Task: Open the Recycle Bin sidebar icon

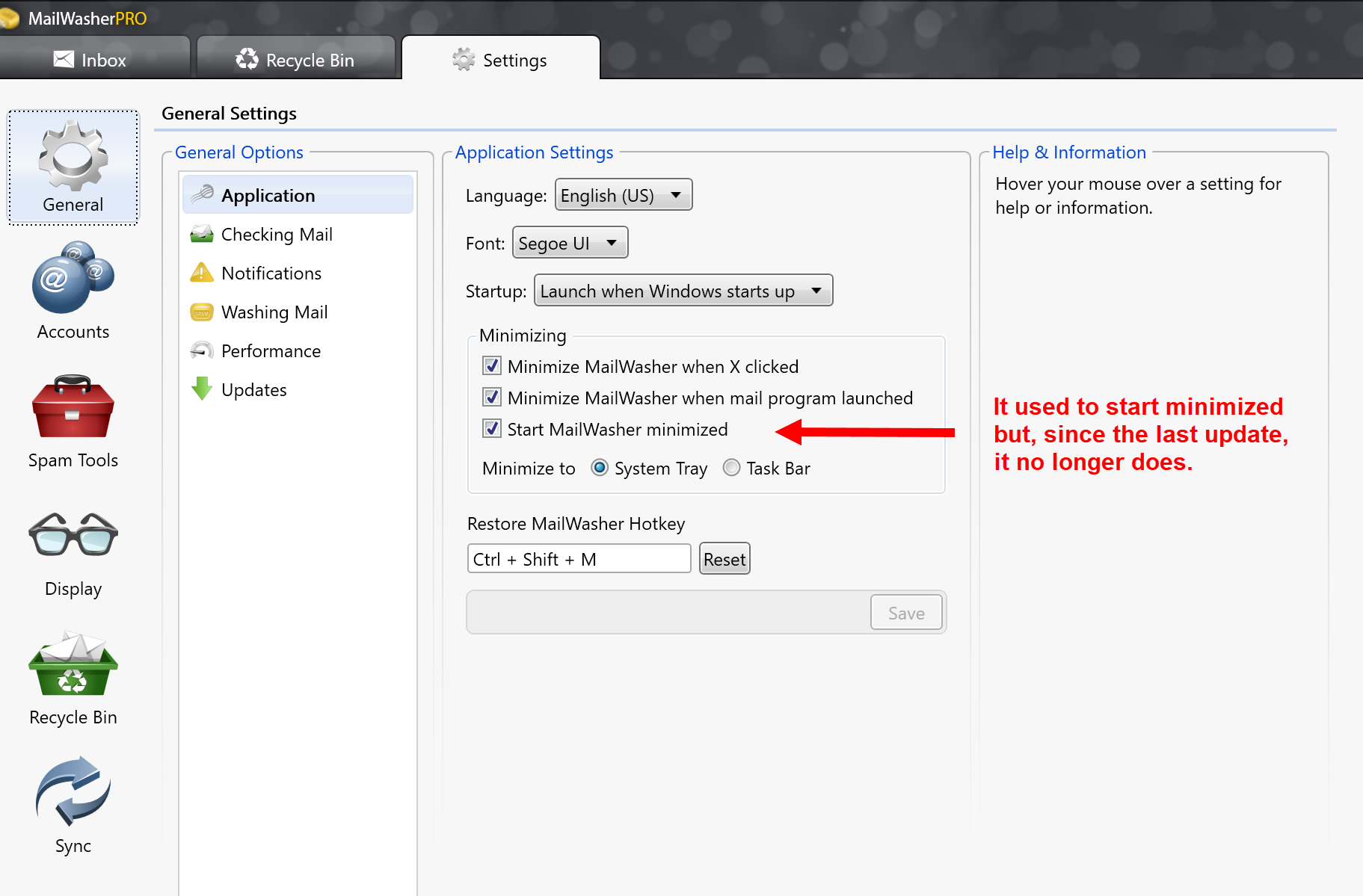Action: click(x=73, y=664)
